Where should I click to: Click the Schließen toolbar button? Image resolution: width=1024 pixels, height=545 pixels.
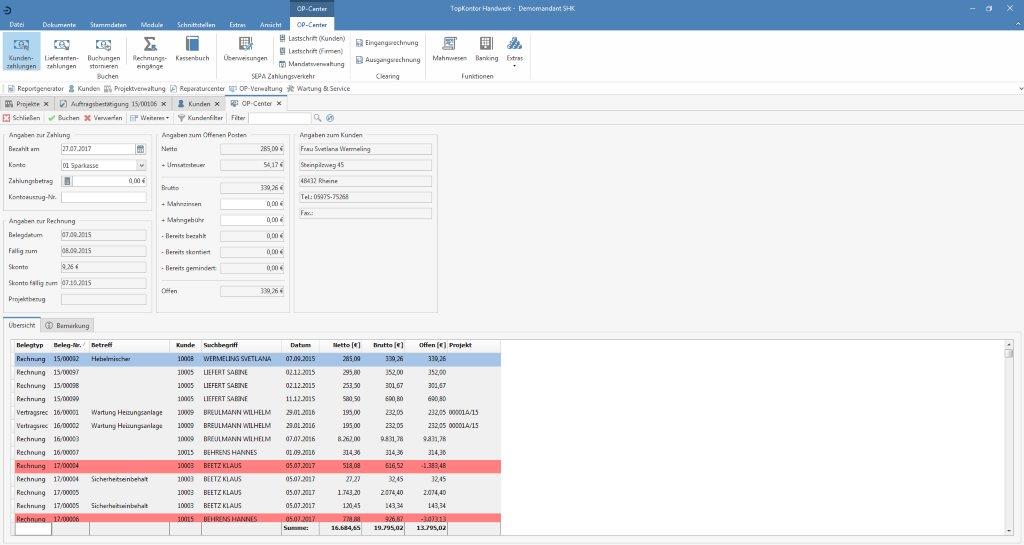22,118
